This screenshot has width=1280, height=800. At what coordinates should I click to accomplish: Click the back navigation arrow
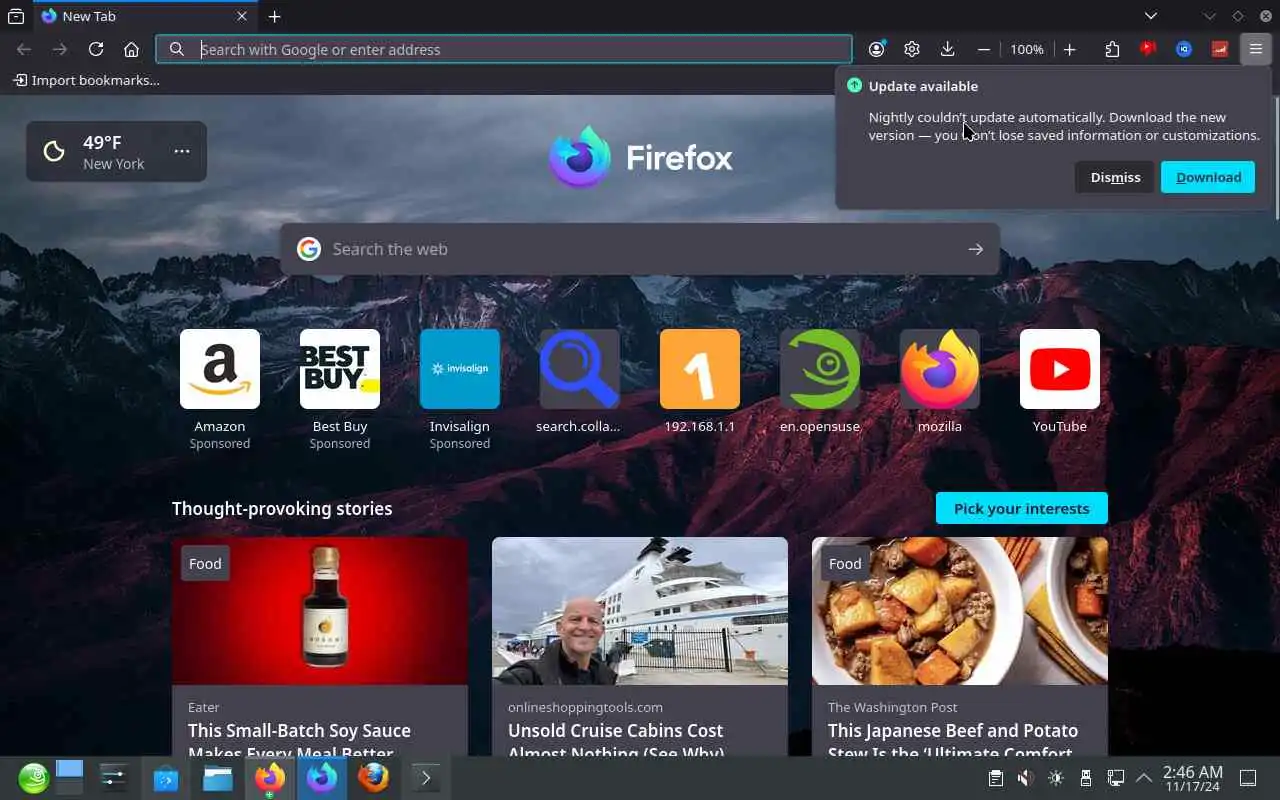click(24, 49)
